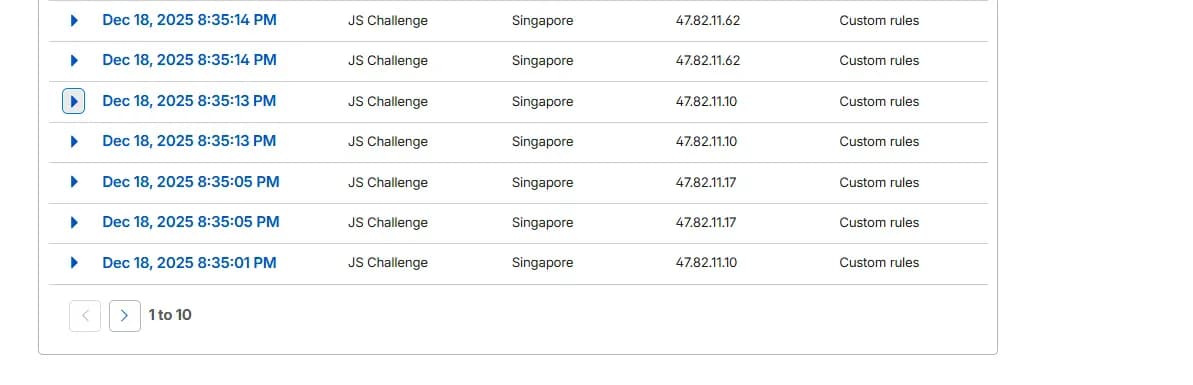Open the topmost 8:35:14 PM timestamp link
1193x385 pixels.
189,21
